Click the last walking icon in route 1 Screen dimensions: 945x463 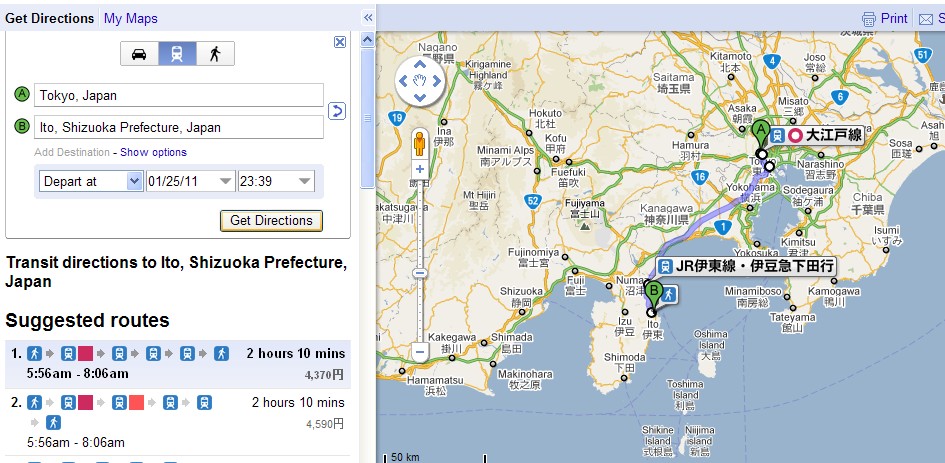click(221, 353)
